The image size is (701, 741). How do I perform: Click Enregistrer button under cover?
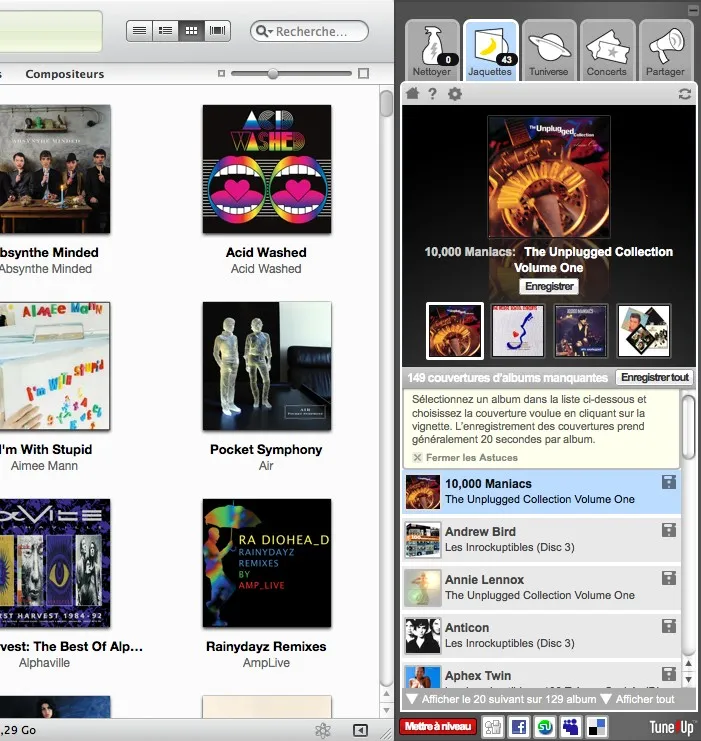tap(549, 286)
